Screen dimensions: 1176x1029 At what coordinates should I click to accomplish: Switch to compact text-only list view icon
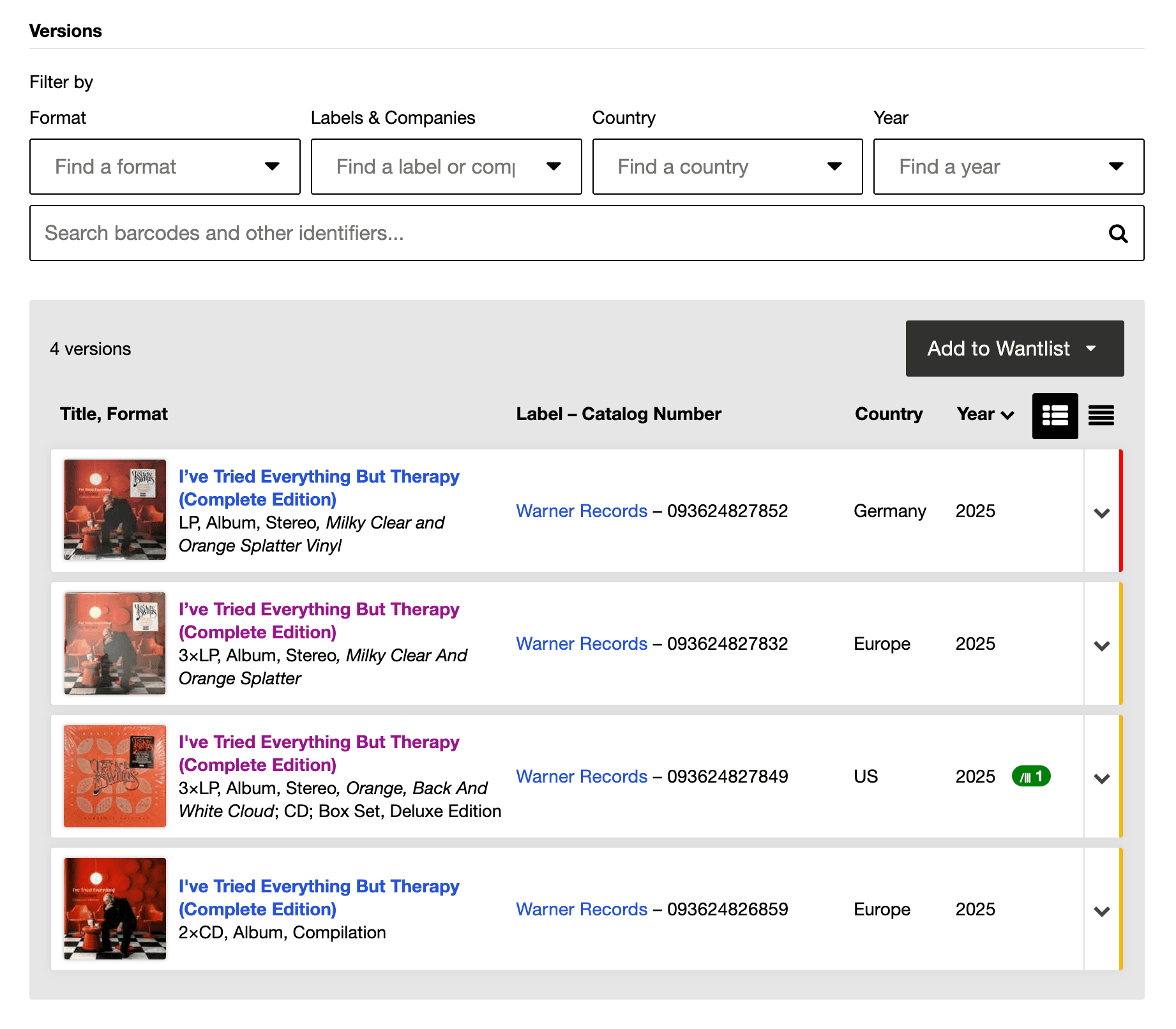click(1101, 416)
